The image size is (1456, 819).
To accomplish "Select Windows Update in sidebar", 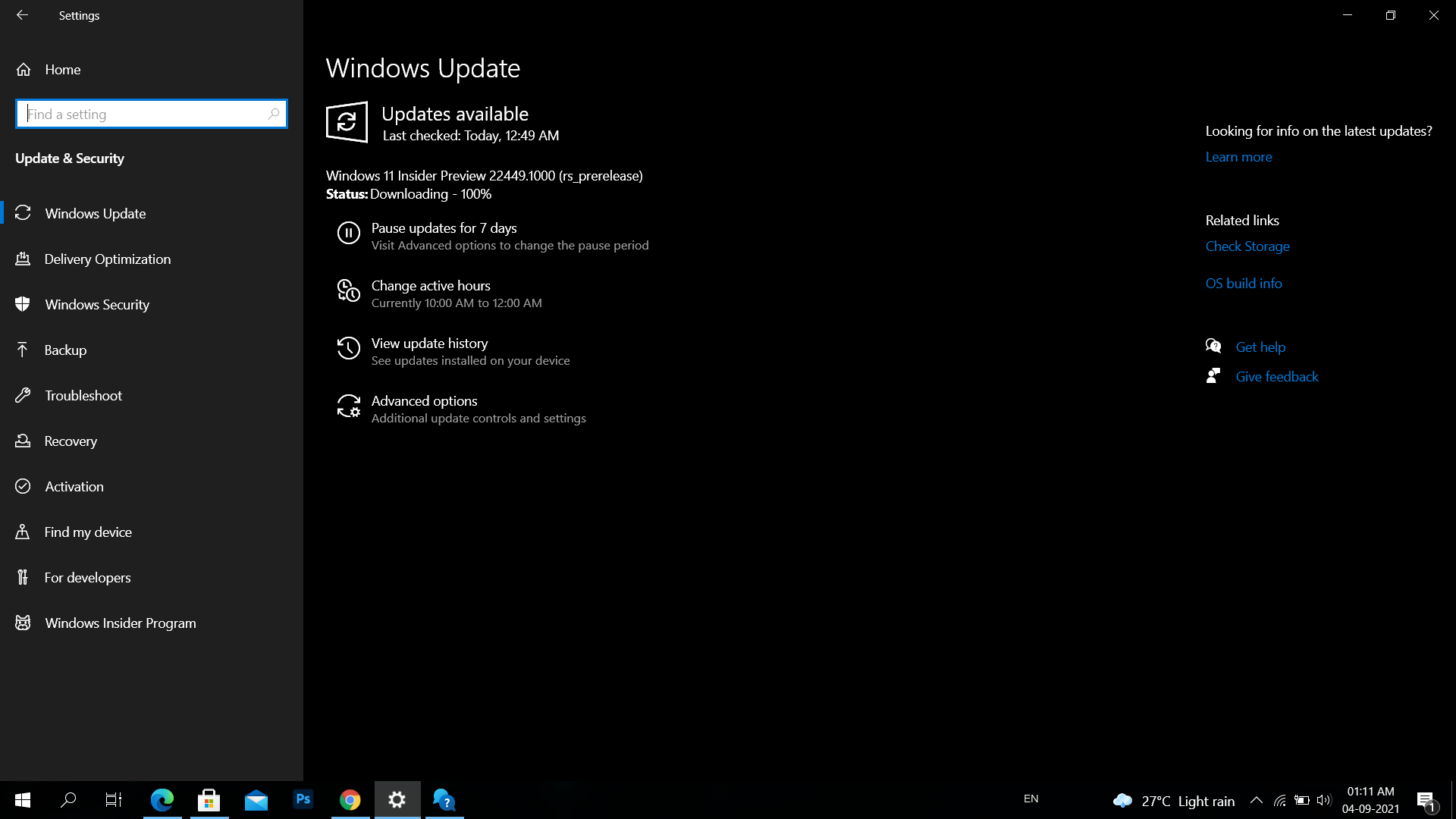I will click(152, 213).
